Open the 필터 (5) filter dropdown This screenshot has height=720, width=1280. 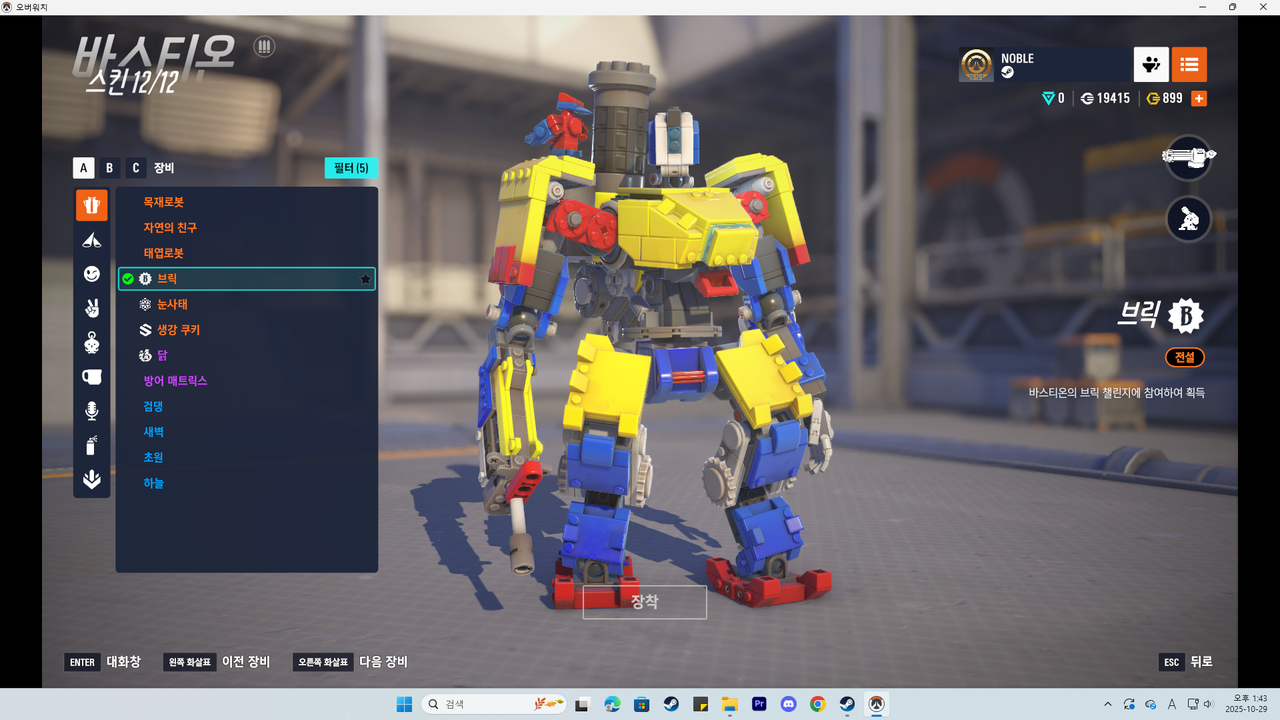point(351,168)
